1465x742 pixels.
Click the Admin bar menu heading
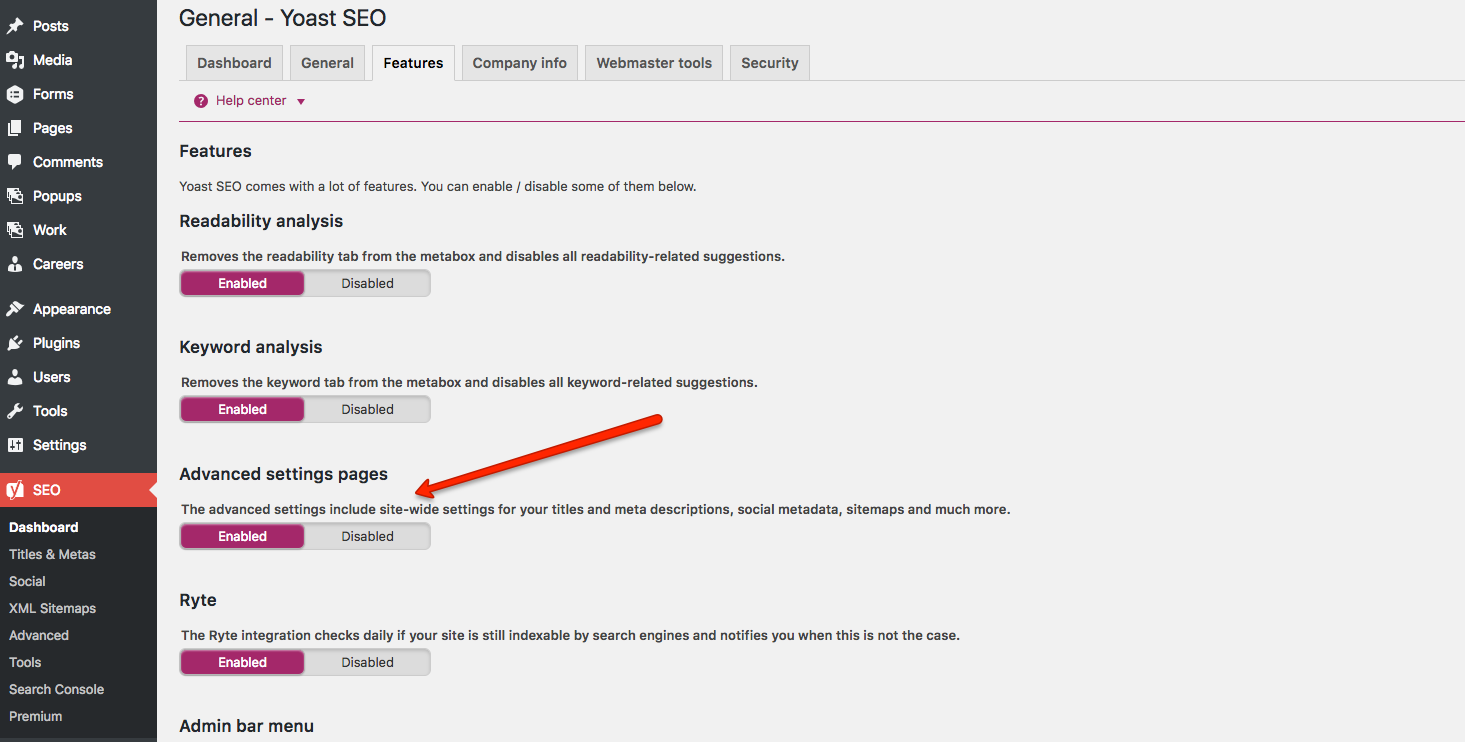(x=247, y=726)
